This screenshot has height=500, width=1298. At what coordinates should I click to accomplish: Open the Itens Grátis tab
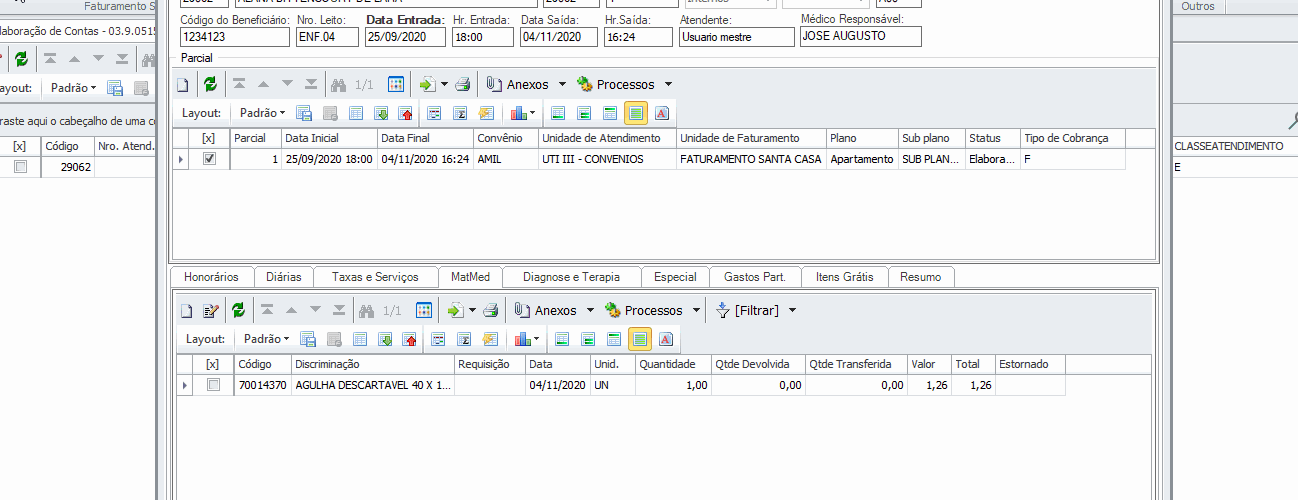(844, 277)
